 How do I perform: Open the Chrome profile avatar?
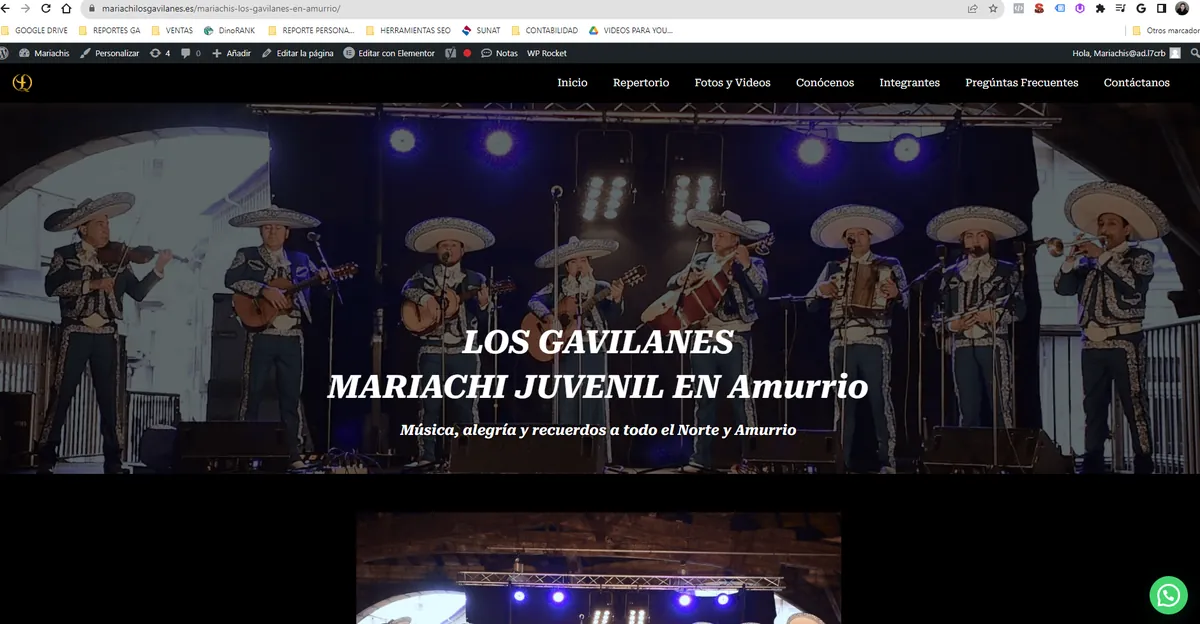(1182, 8)
